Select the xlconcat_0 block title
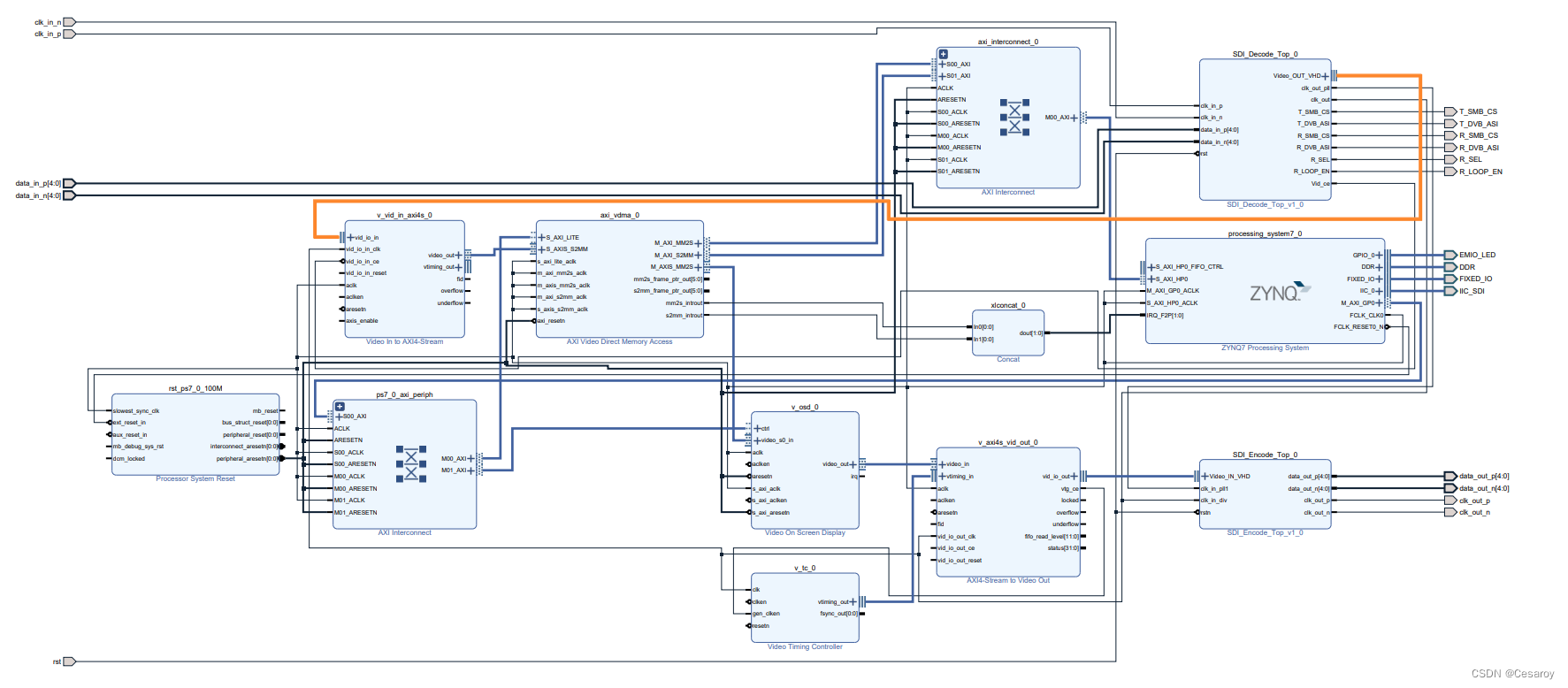Image resolution: width=1568 pixels, height=688 pixels. (x=1007, y=305)
